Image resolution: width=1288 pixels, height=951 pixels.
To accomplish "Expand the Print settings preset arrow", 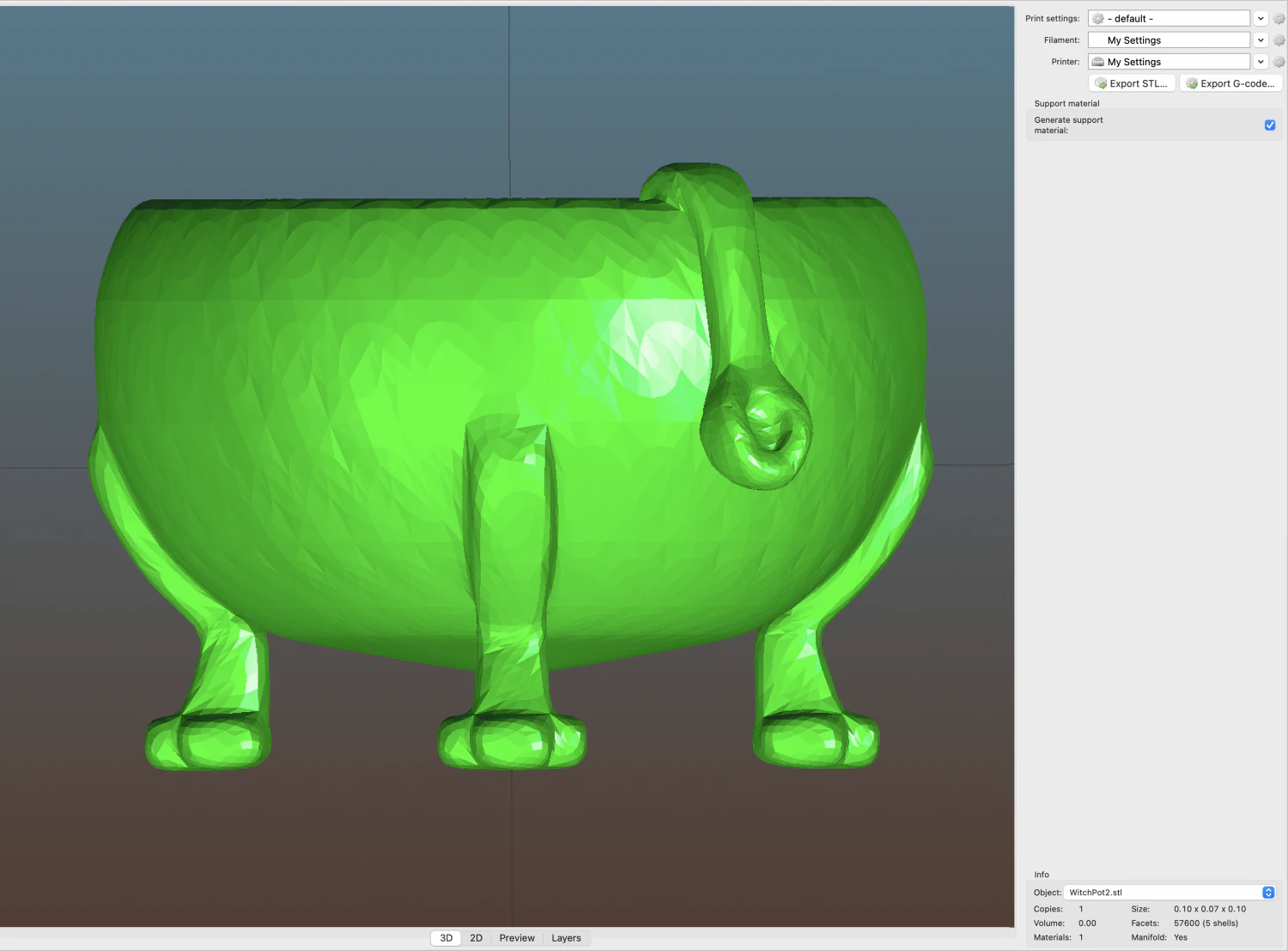I will 1261,19.
